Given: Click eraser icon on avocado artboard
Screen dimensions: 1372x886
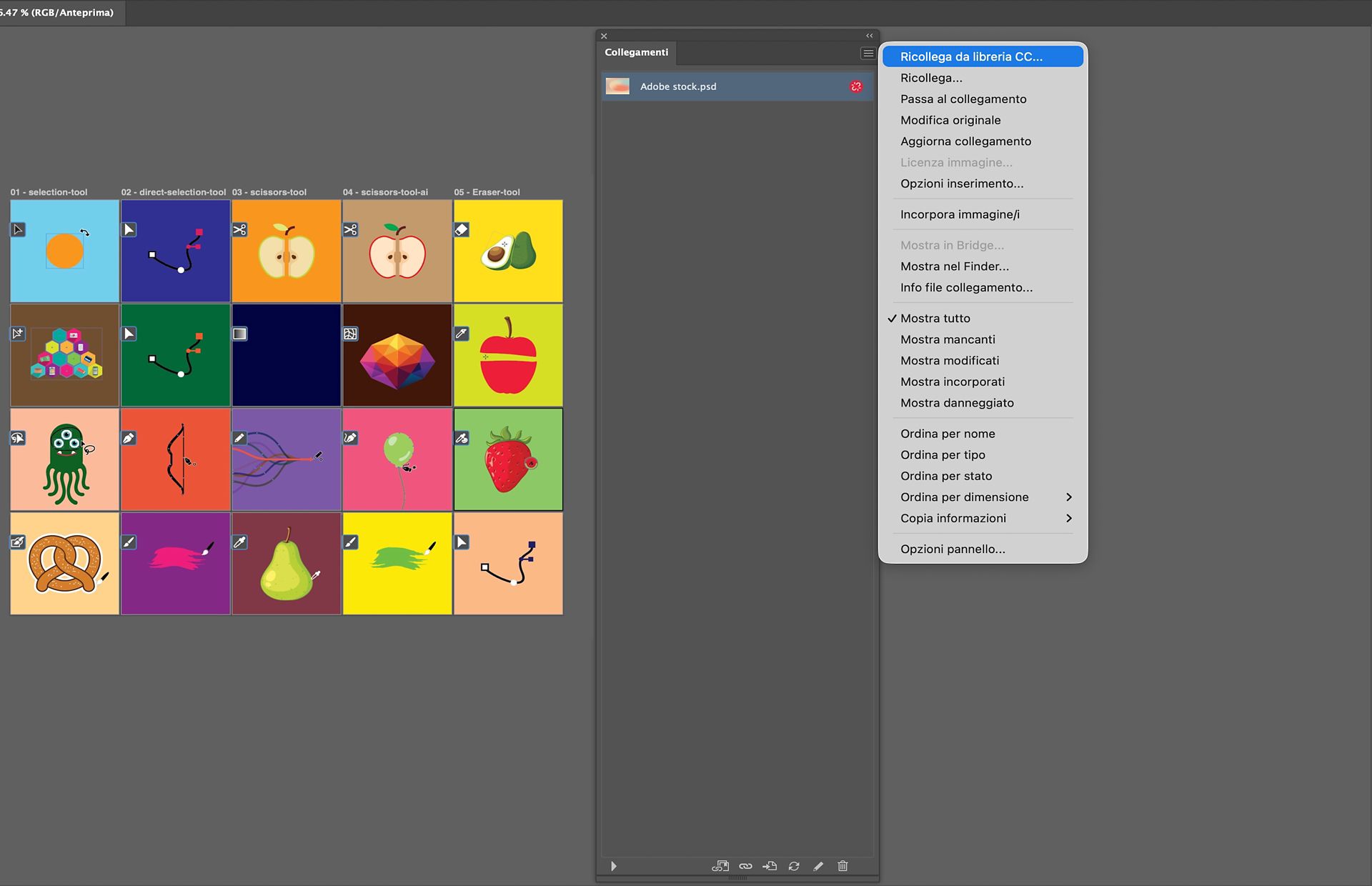Looking at the screenshot, I should tap(462, 229).
